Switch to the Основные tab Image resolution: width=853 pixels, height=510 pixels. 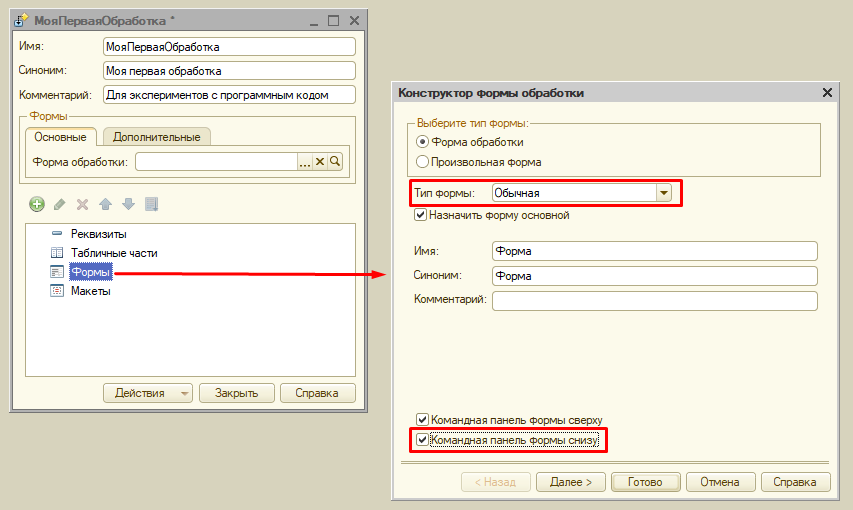[60, 137]
